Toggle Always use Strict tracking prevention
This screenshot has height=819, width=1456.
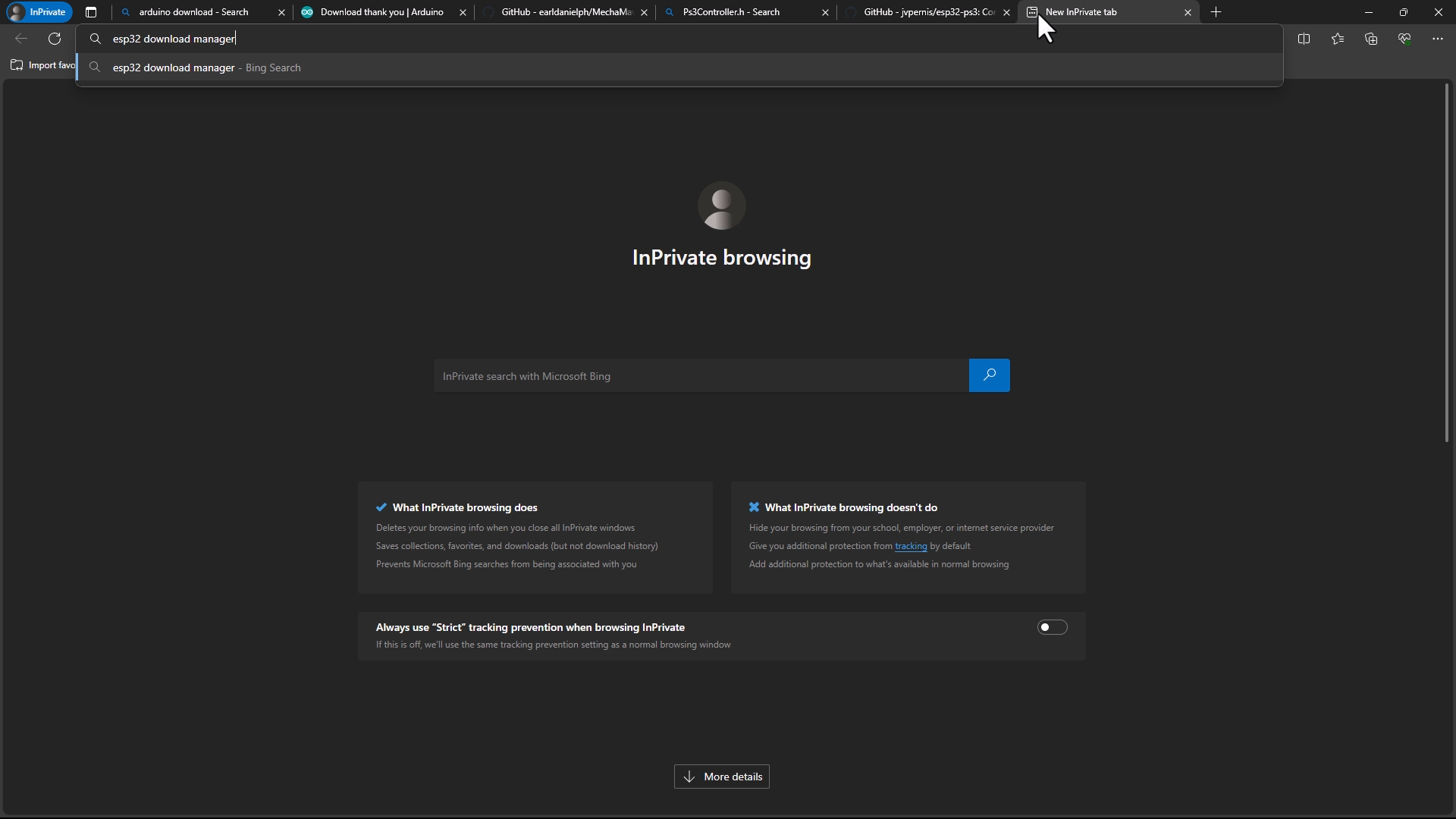1052,627
